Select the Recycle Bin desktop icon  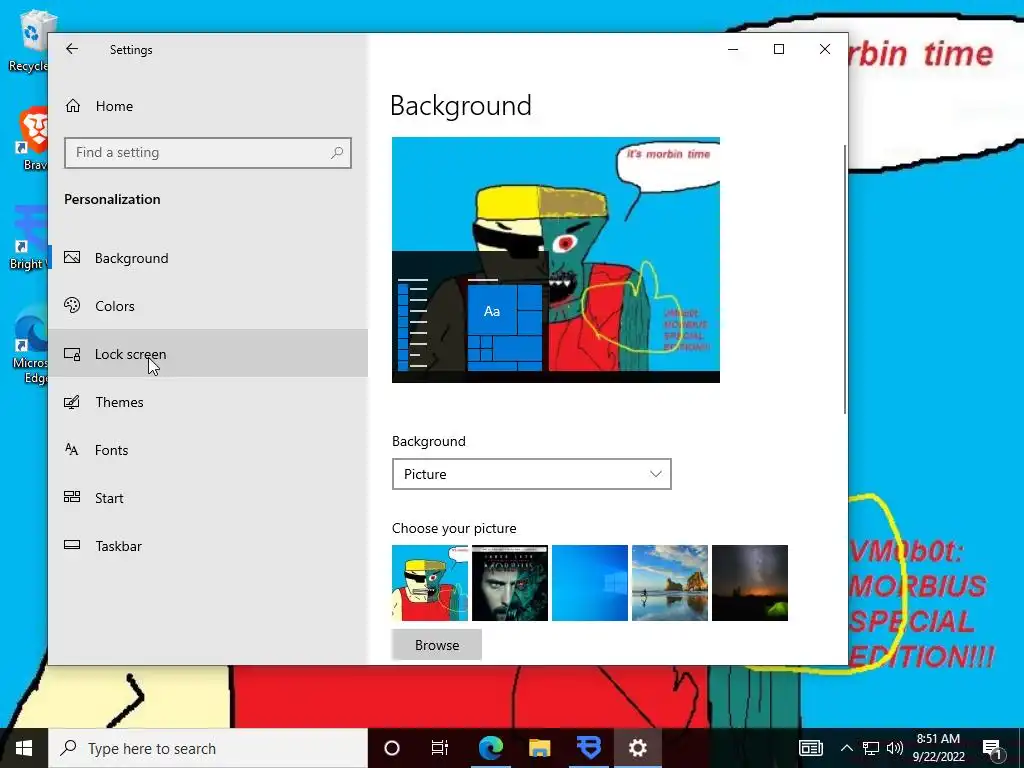(28, 40)
